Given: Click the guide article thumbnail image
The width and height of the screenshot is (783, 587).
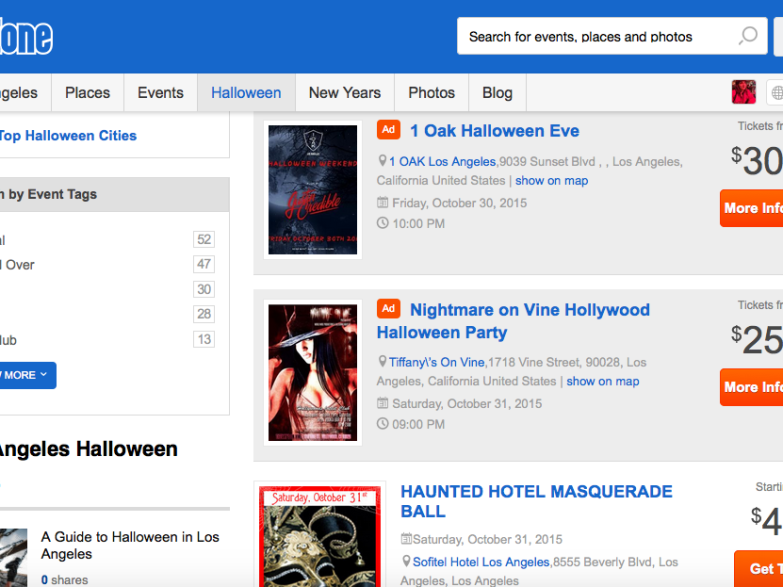Looking at the screenshot, I should pos(13,557).
